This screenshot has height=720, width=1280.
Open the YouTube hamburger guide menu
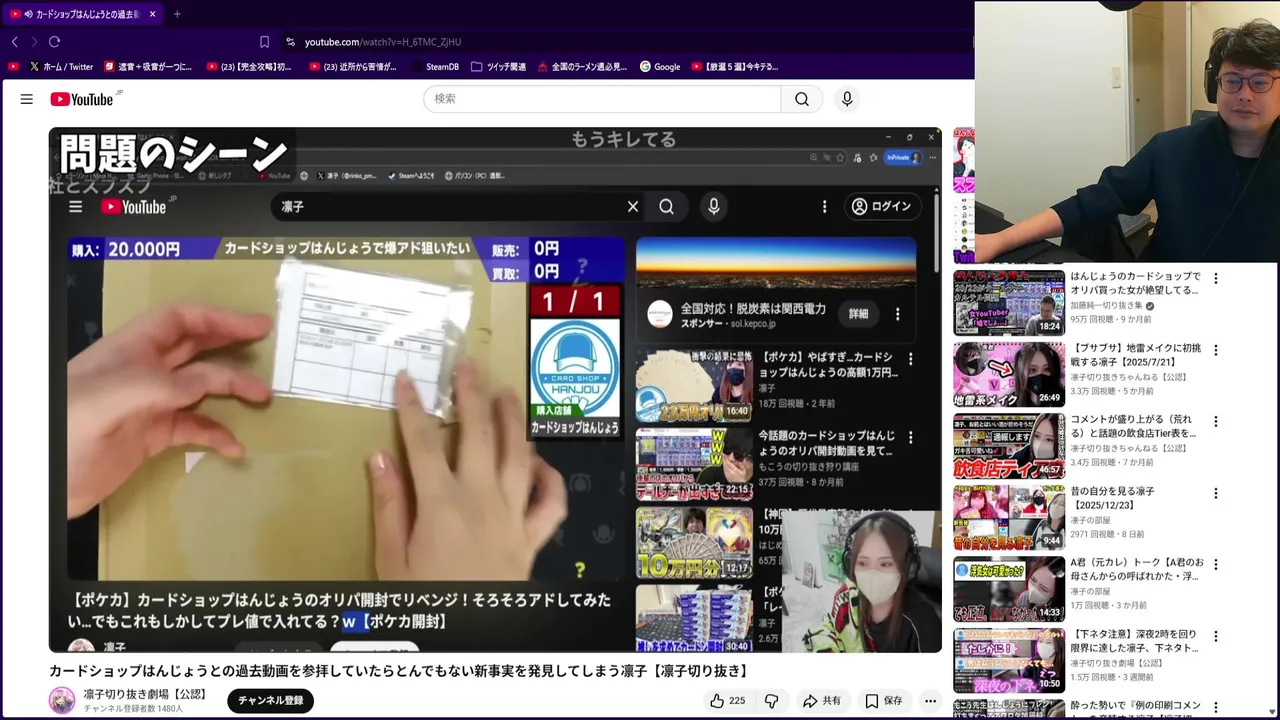27,99
